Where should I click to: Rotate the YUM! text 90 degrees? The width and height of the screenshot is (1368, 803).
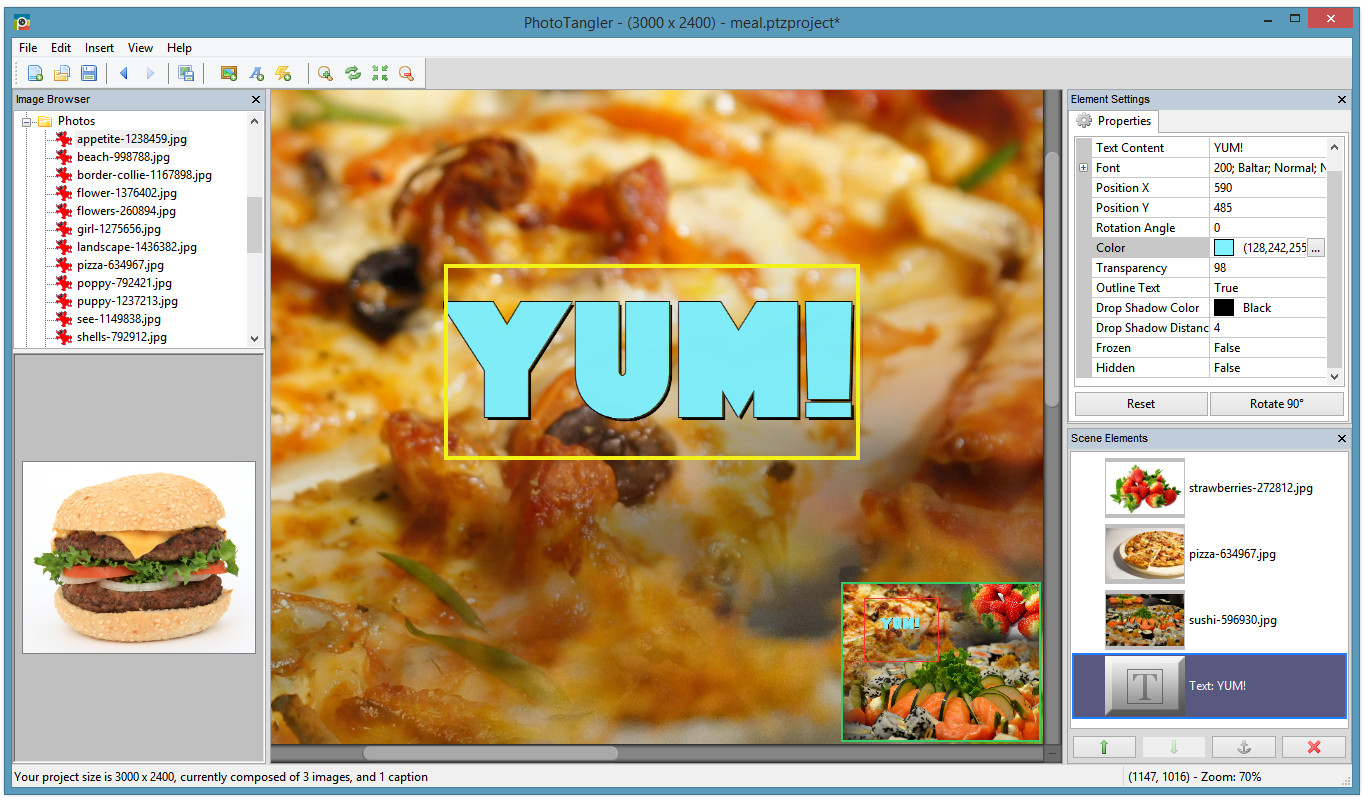pos(1277,403)
